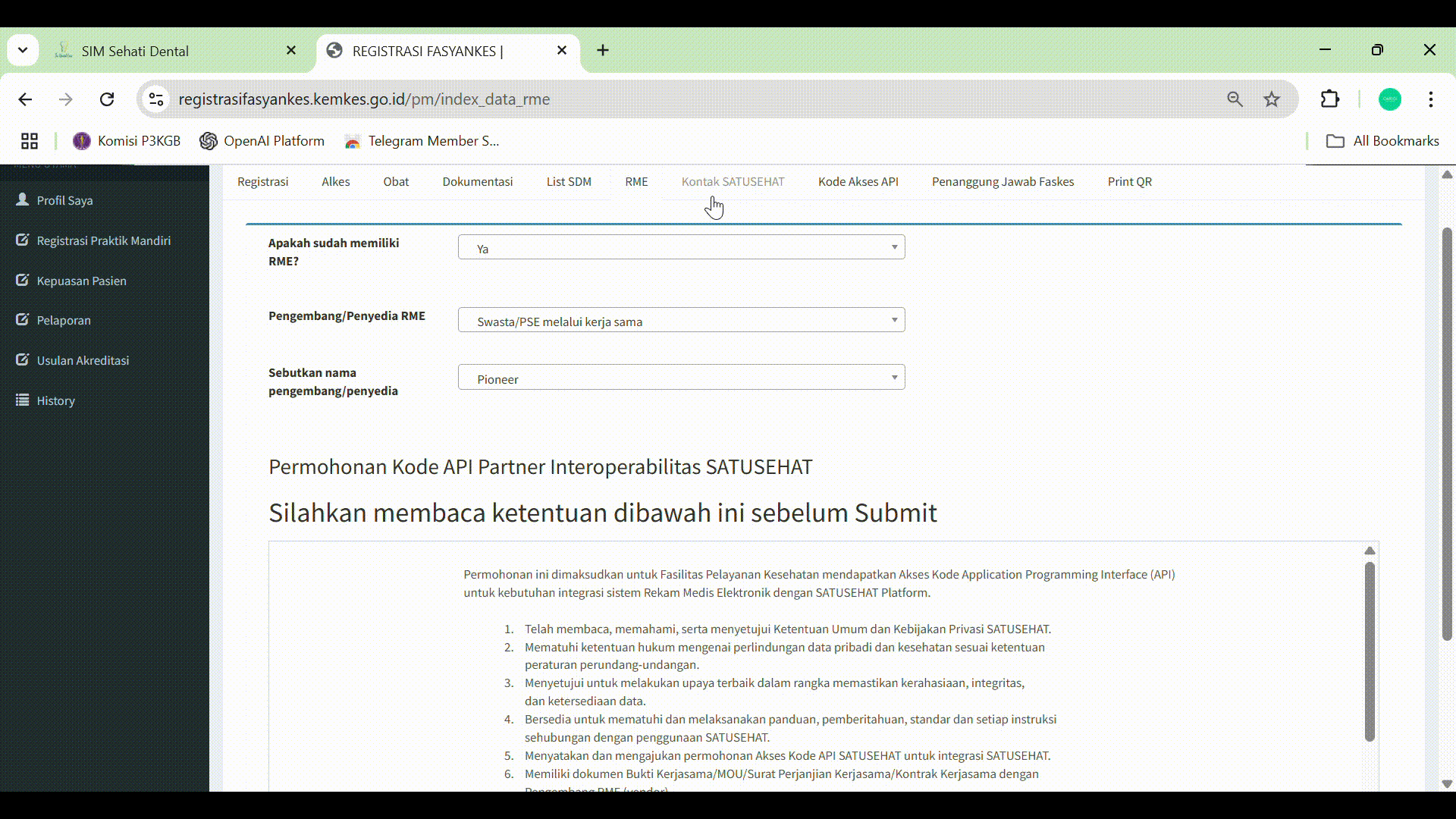Open the Extensions puzzle icon
The height and width of the screenshot is (819, 1456).
click(x=1330, y=99)
